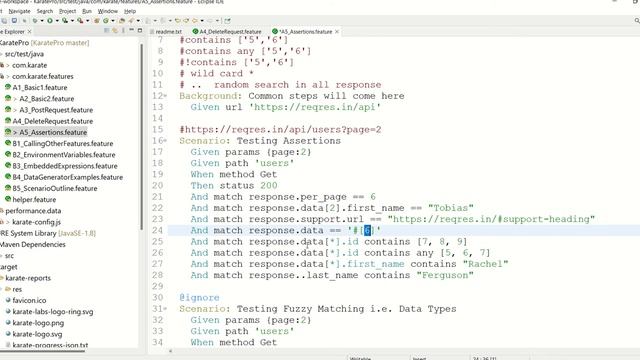This screenshot has height=360, width=640.
Task: Select B5_ScenarioOutline.feature in the explorer
Action: (x=55, y=189)
